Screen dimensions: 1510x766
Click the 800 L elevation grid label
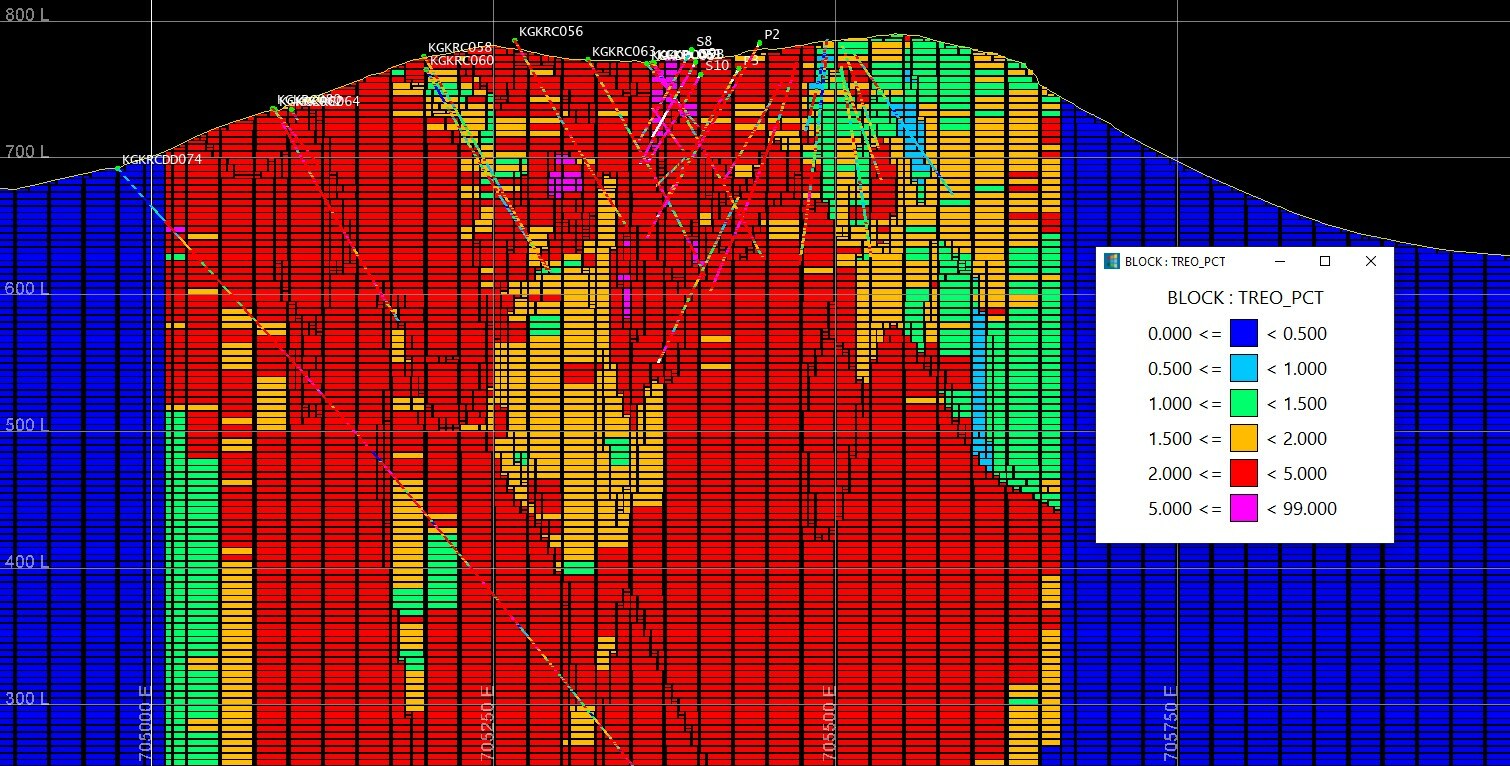click(26, 16)
